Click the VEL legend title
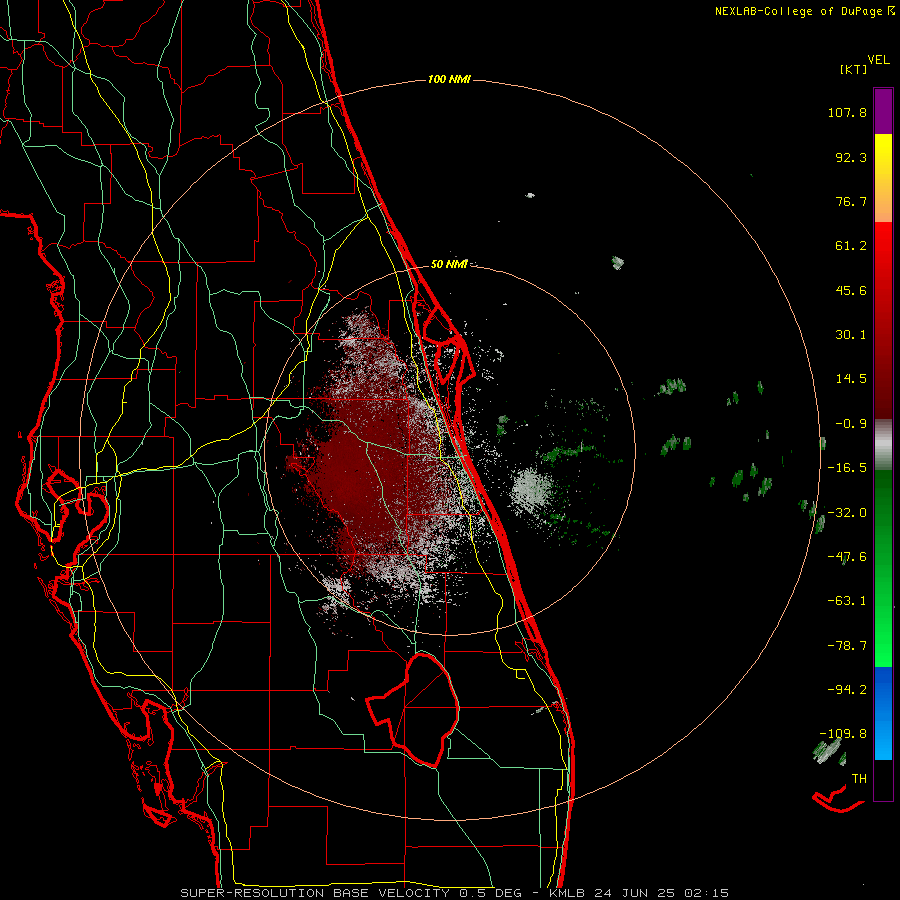 [x=878, y=60]
